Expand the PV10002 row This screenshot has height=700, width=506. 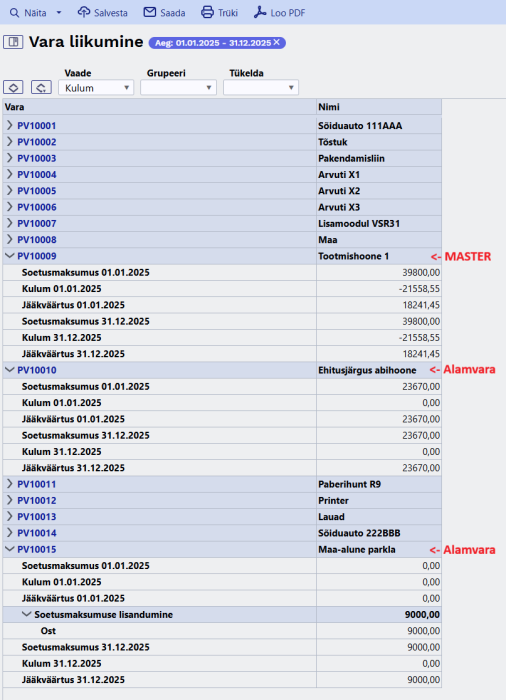pos(9,142)
